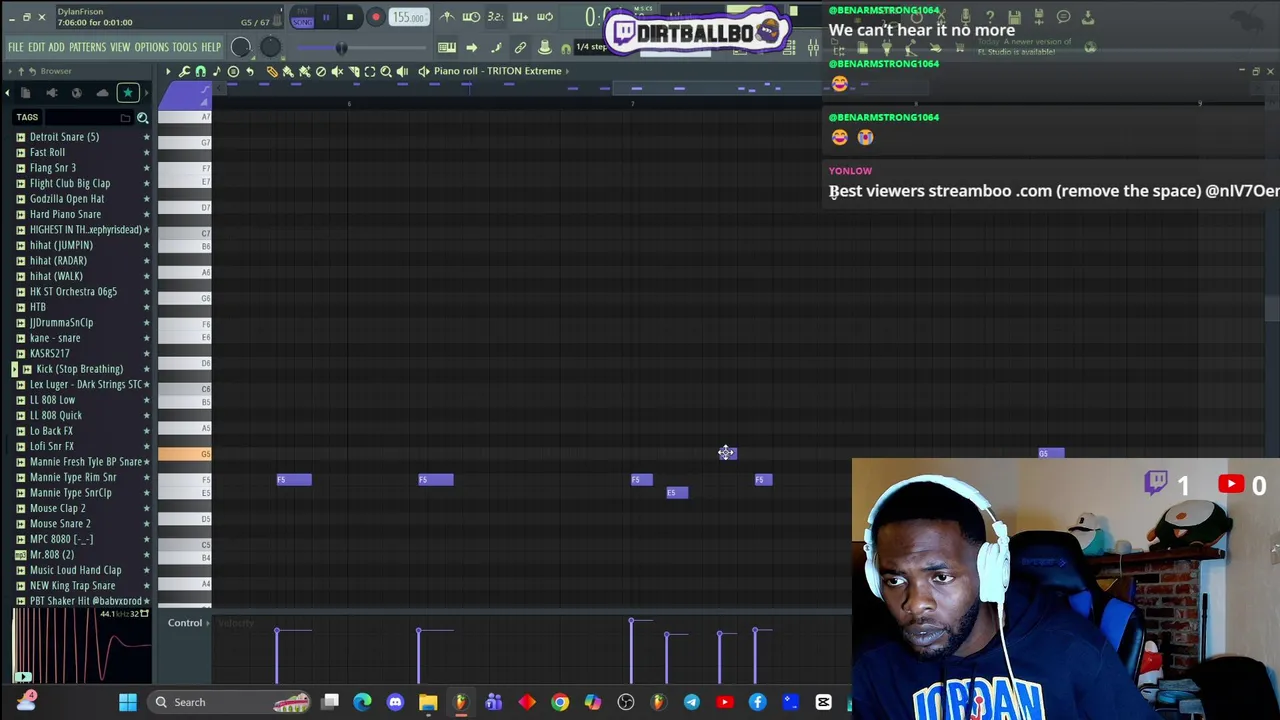Select Mr.808 (2) sample in browser

pos(52,555)
